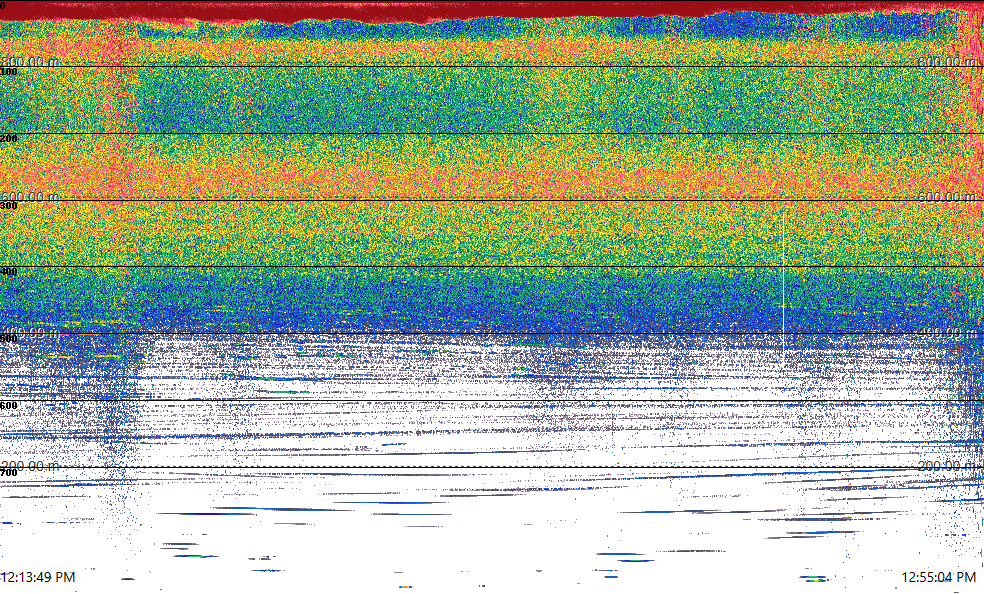Screen dimensions: 984x594
Task: Select the 200 depth scale label
Action: point(9,139)
